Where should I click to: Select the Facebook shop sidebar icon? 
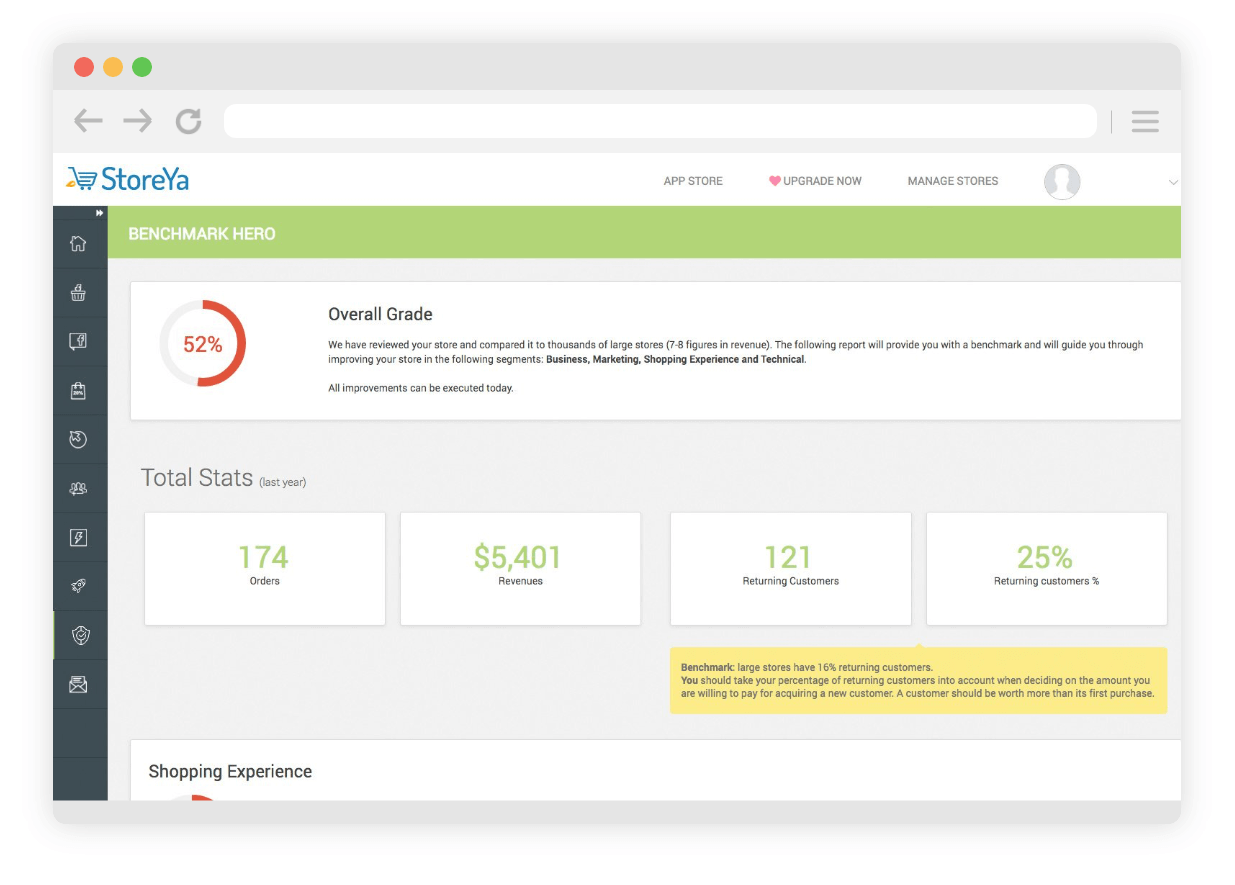(78, 341)
